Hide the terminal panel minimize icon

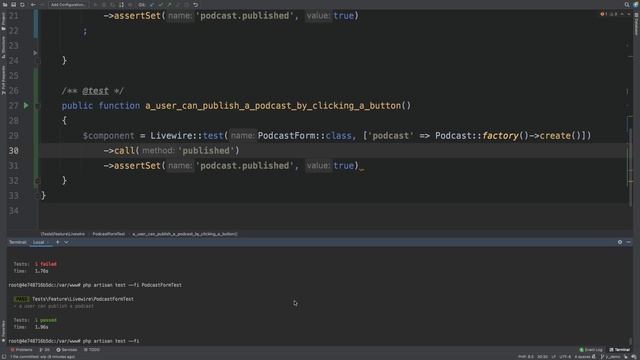point(629,242)
